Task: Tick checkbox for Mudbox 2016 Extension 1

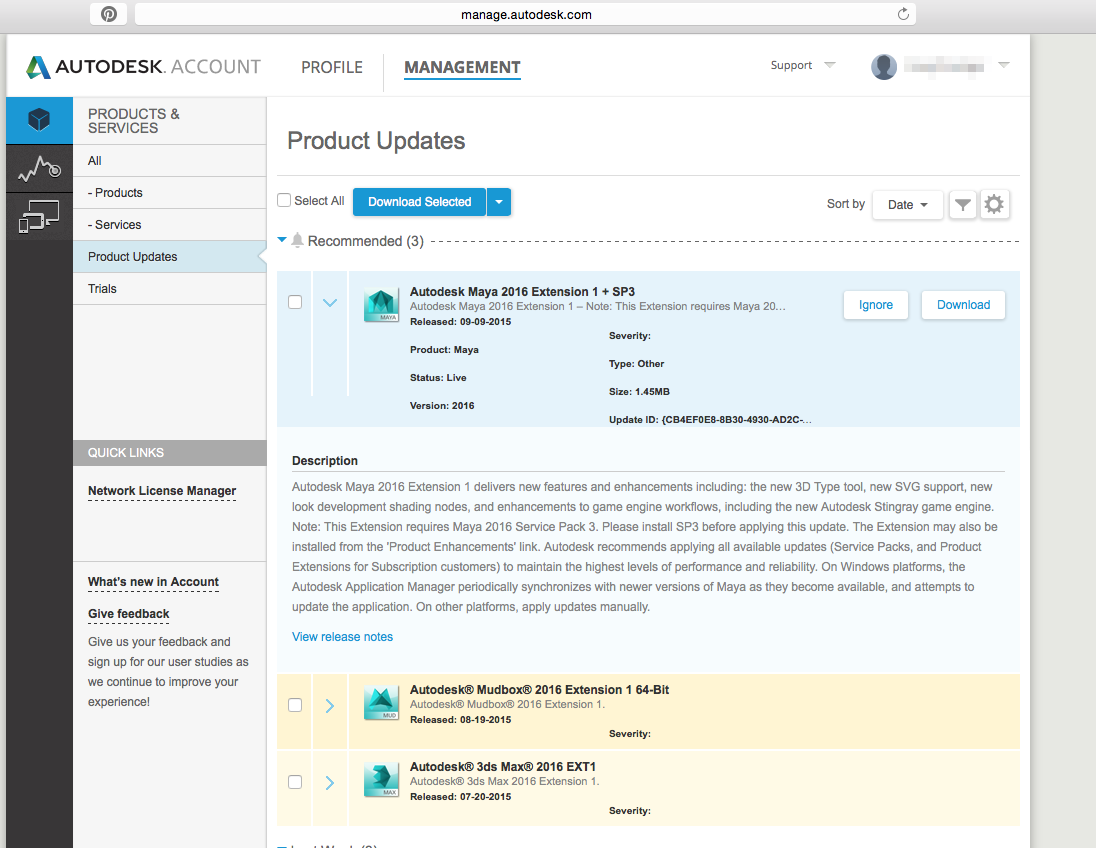Action: click(x=295, y=705)
